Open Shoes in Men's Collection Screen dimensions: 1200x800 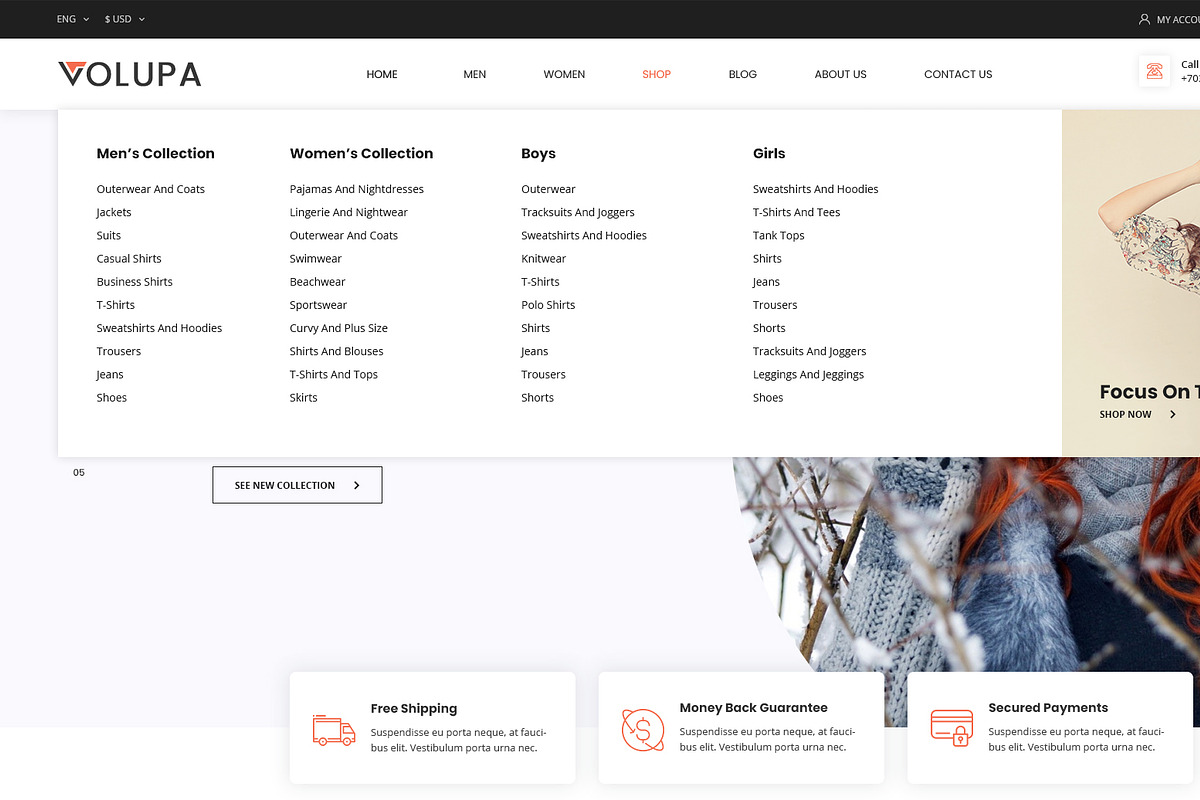111,397
